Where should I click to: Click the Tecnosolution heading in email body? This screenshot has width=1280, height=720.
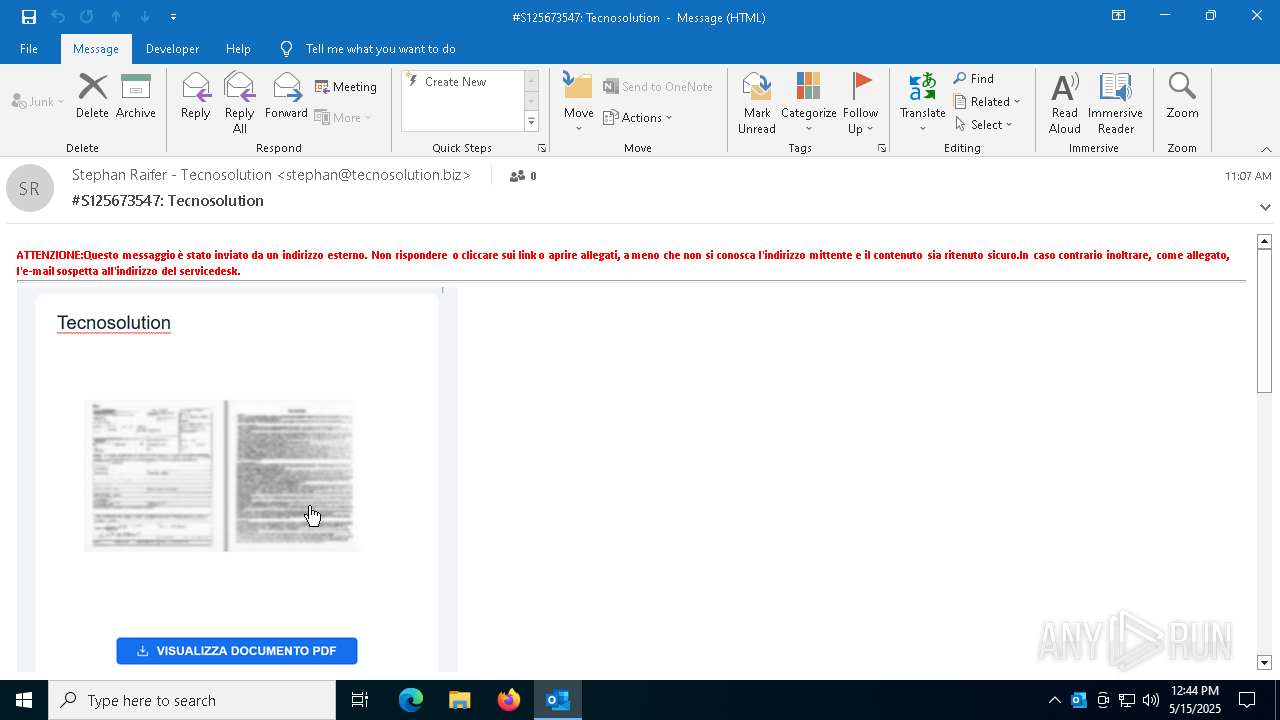pos(114,323)
